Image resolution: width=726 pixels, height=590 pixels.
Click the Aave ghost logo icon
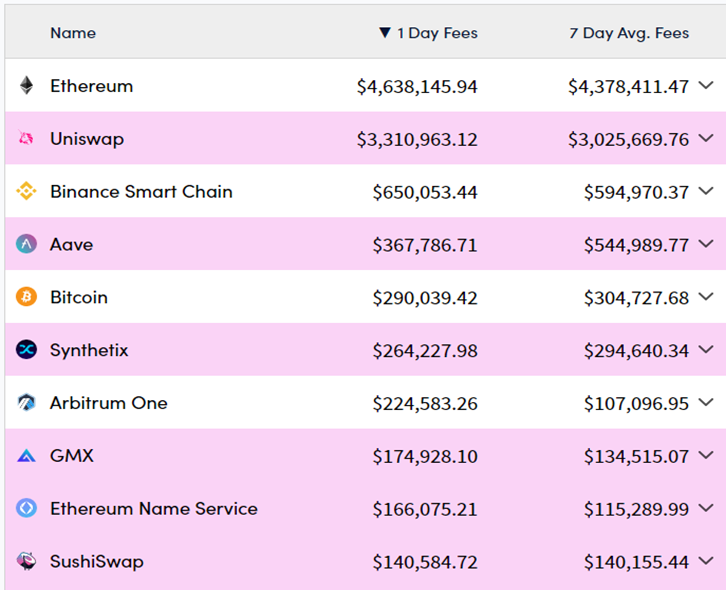pos(26,244)
